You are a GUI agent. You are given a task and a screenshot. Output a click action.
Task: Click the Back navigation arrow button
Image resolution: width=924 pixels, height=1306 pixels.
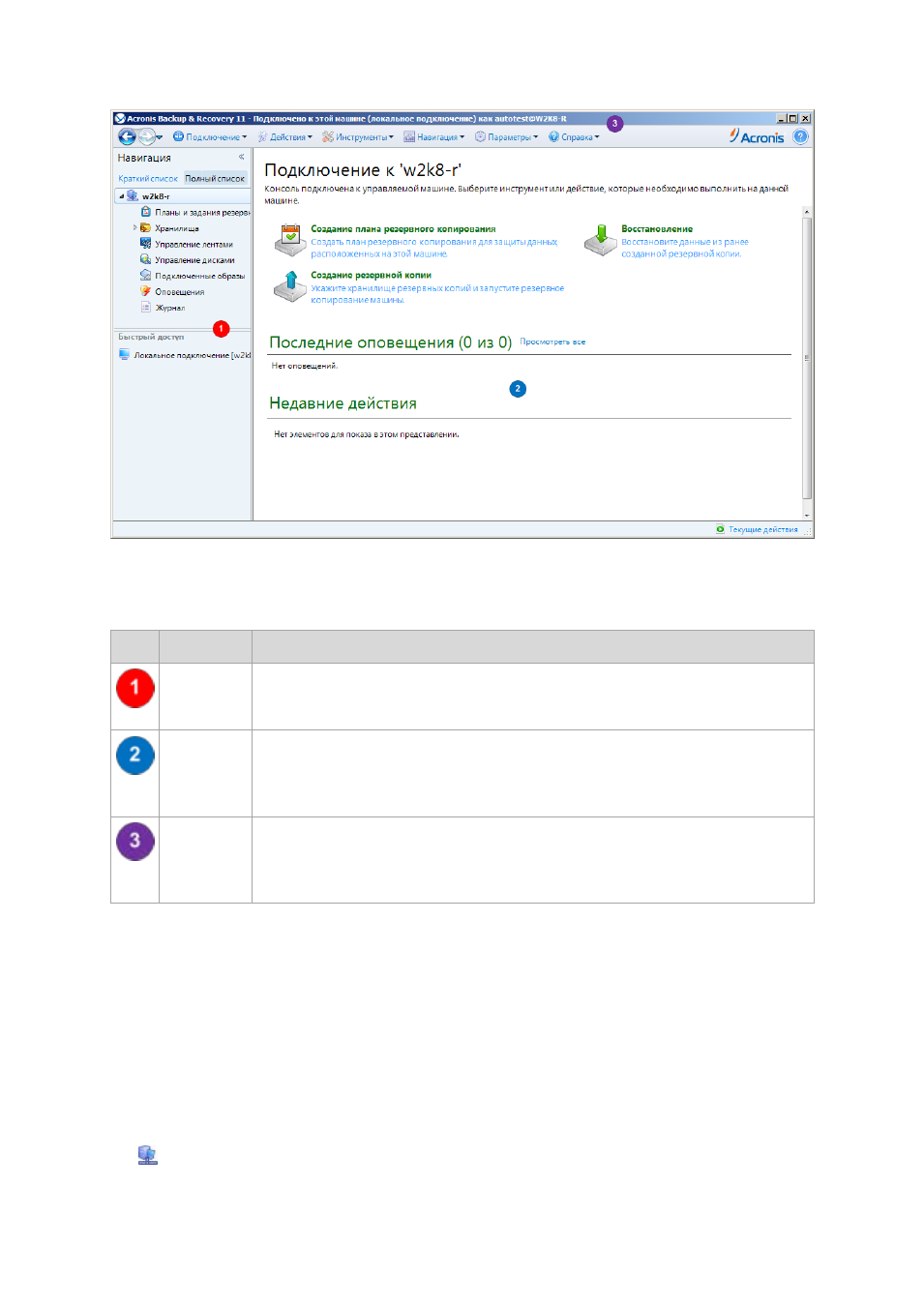[127, 137]
